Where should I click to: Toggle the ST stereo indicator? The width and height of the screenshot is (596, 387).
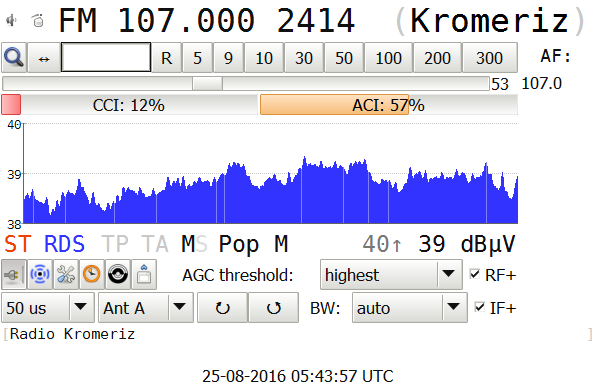point(18,244)
